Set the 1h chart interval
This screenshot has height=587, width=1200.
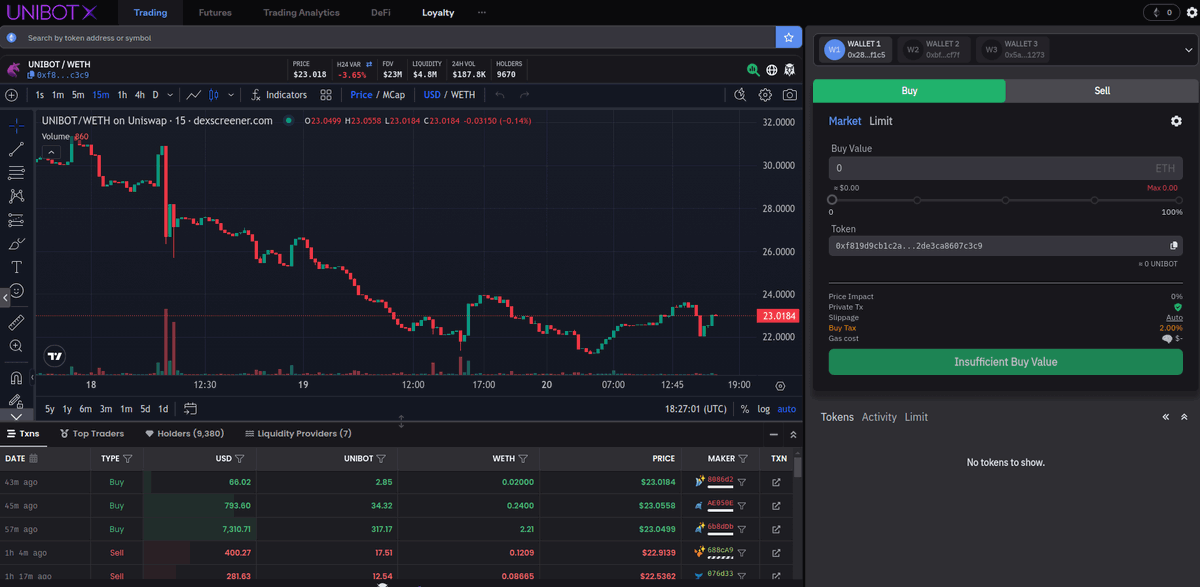click(x=122, y=95)
